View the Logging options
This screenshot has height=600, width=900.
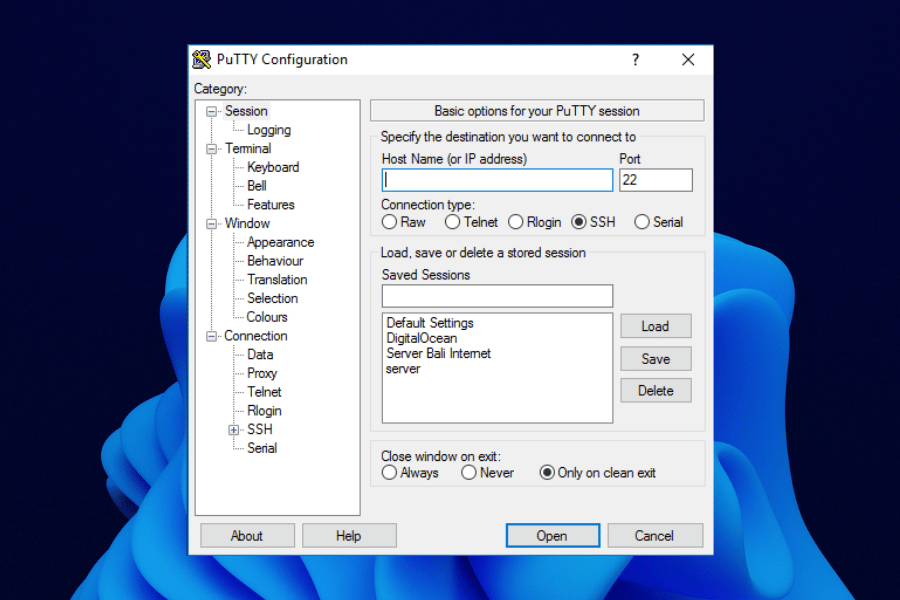[x=268, y=129]
